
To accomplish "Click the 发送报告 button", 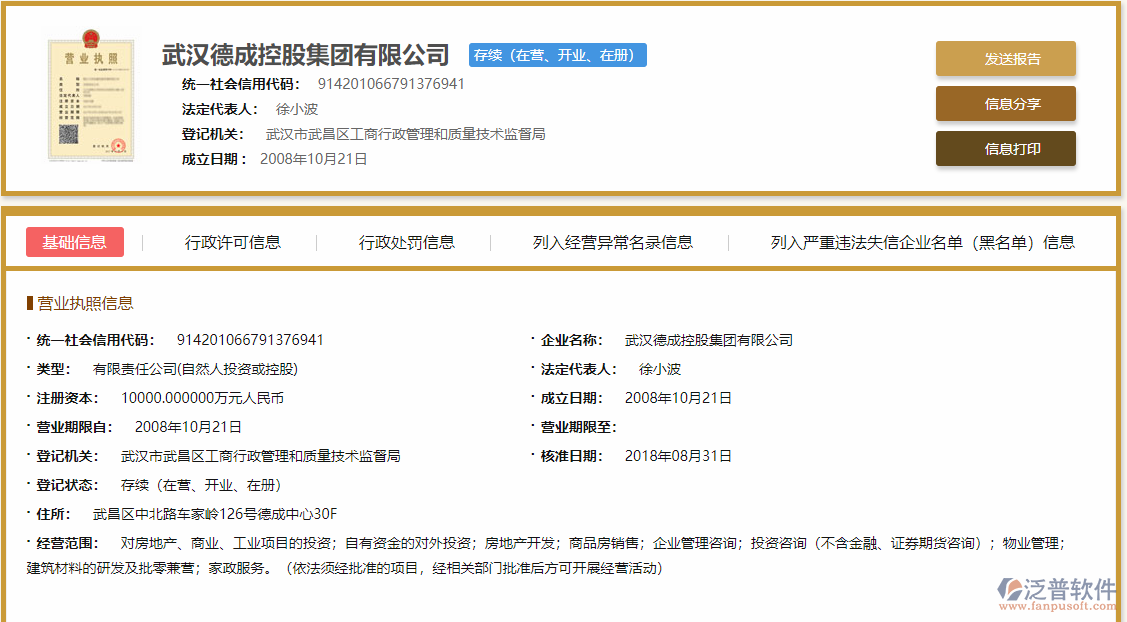I will (x=1005, y=59).
